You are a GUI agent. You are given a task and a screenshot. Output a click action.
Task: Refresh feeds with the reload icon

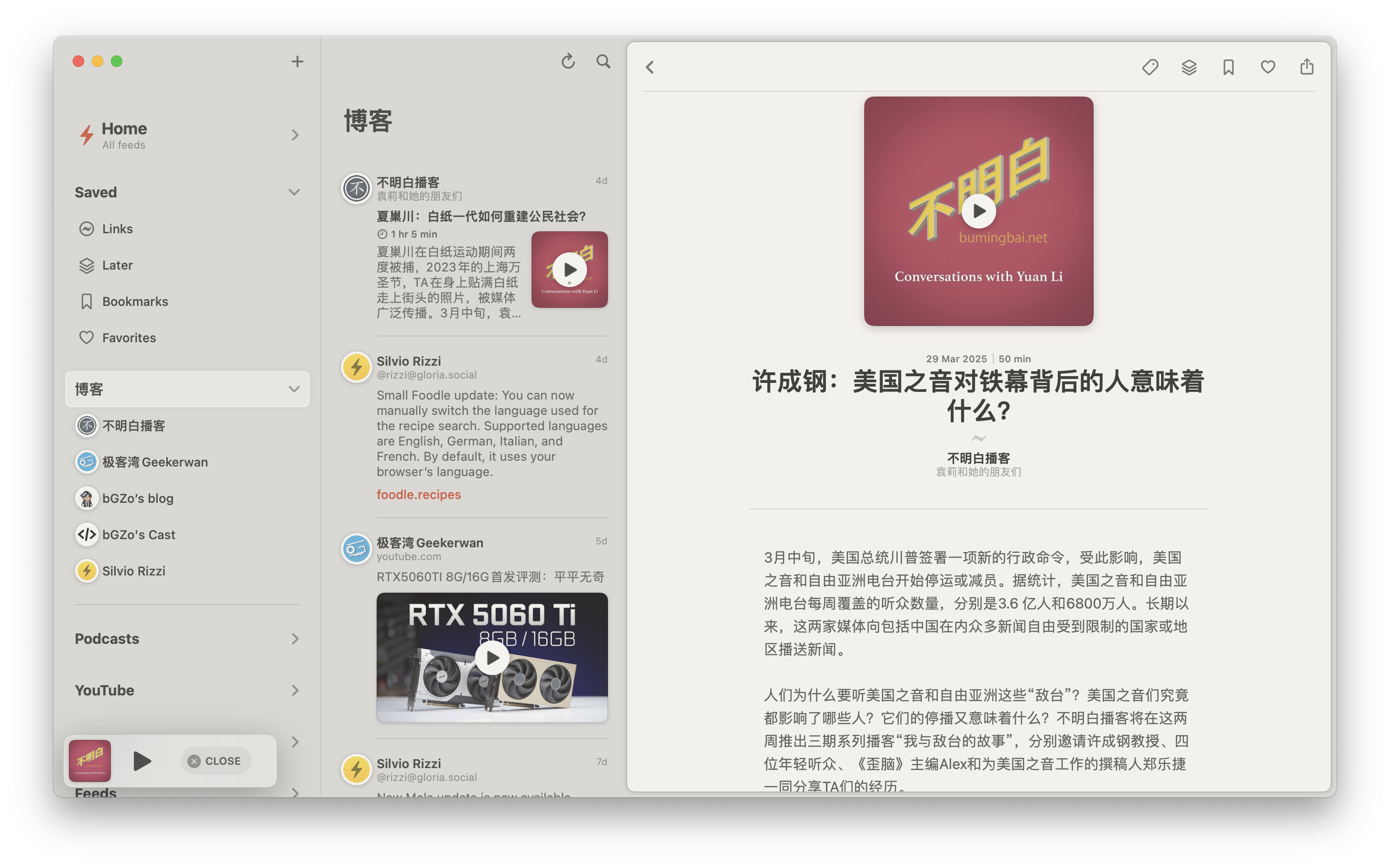(x=568, y=62)
